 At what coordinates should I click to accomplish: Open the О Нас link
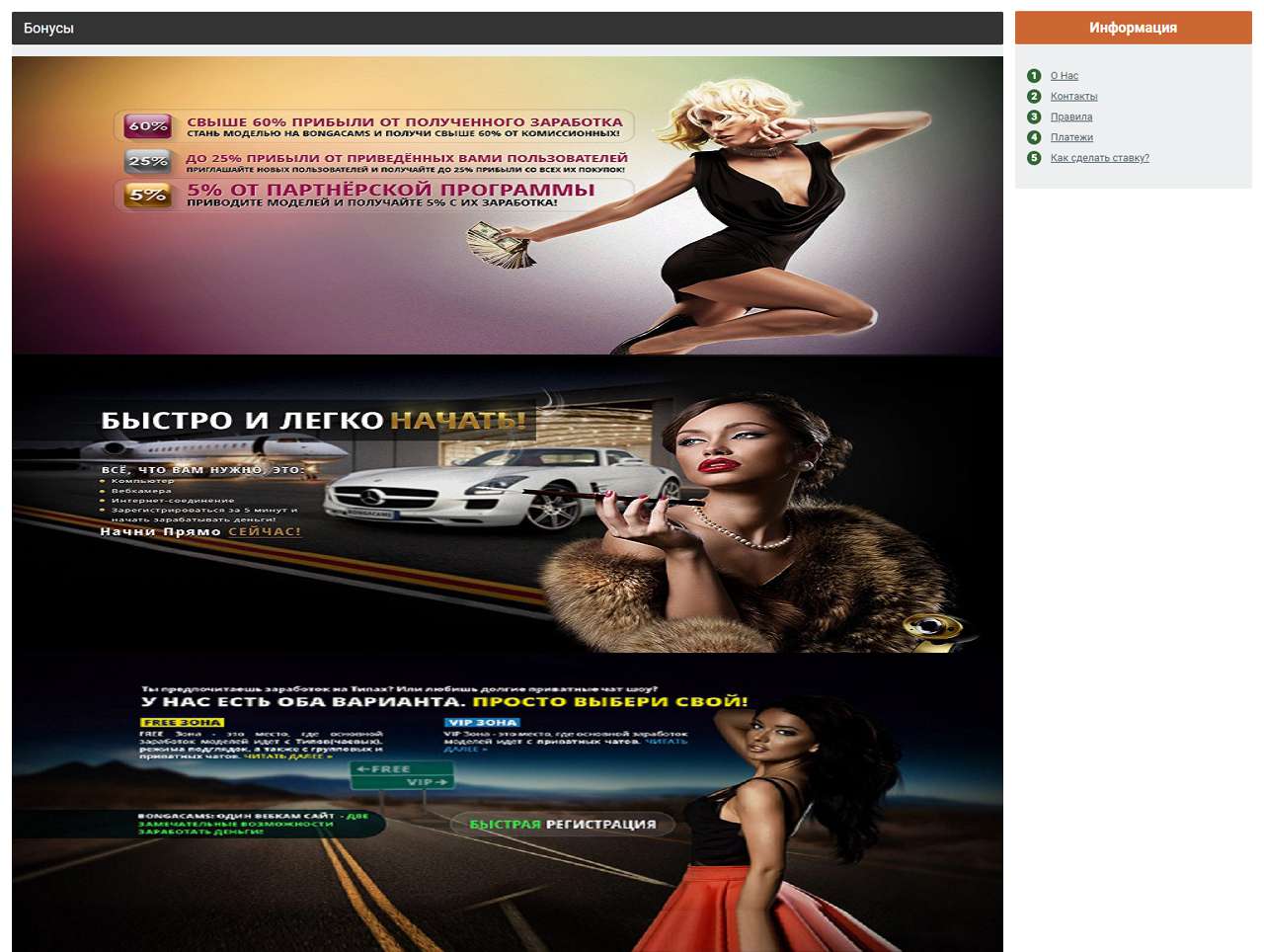[1064, 76]
